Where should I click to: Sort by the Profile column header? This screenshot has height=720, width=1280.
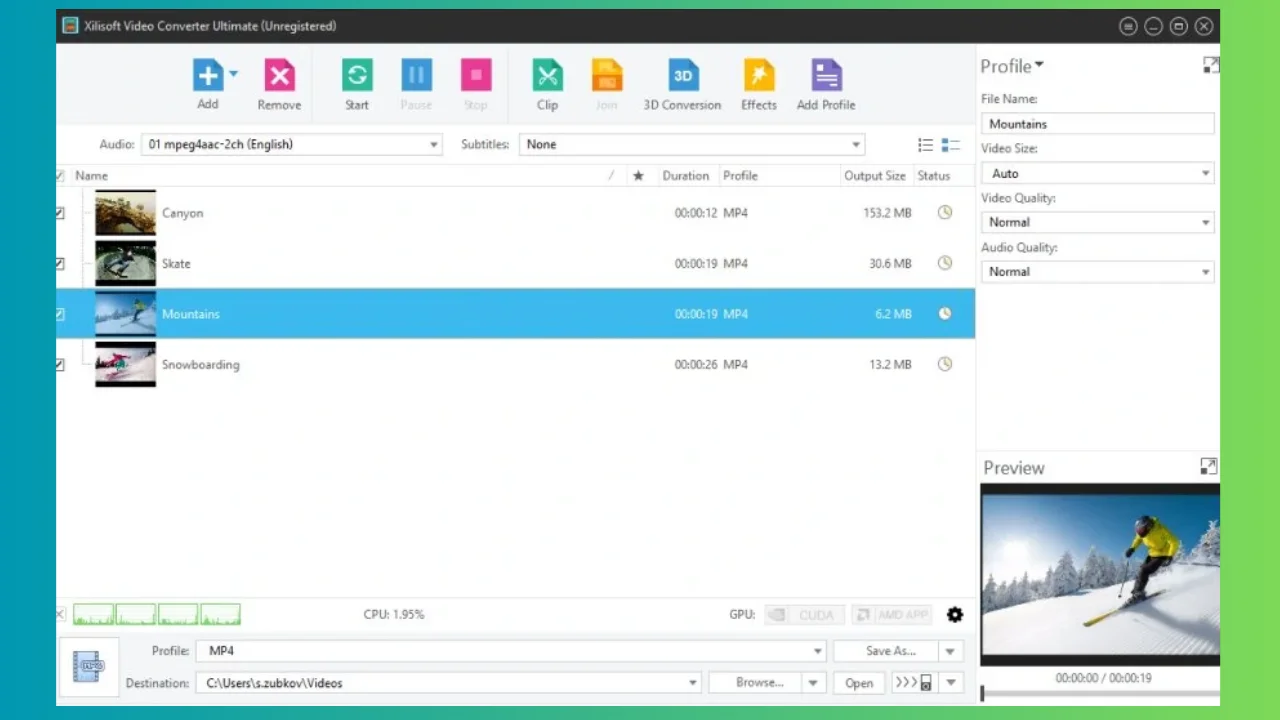pos(740,176)
